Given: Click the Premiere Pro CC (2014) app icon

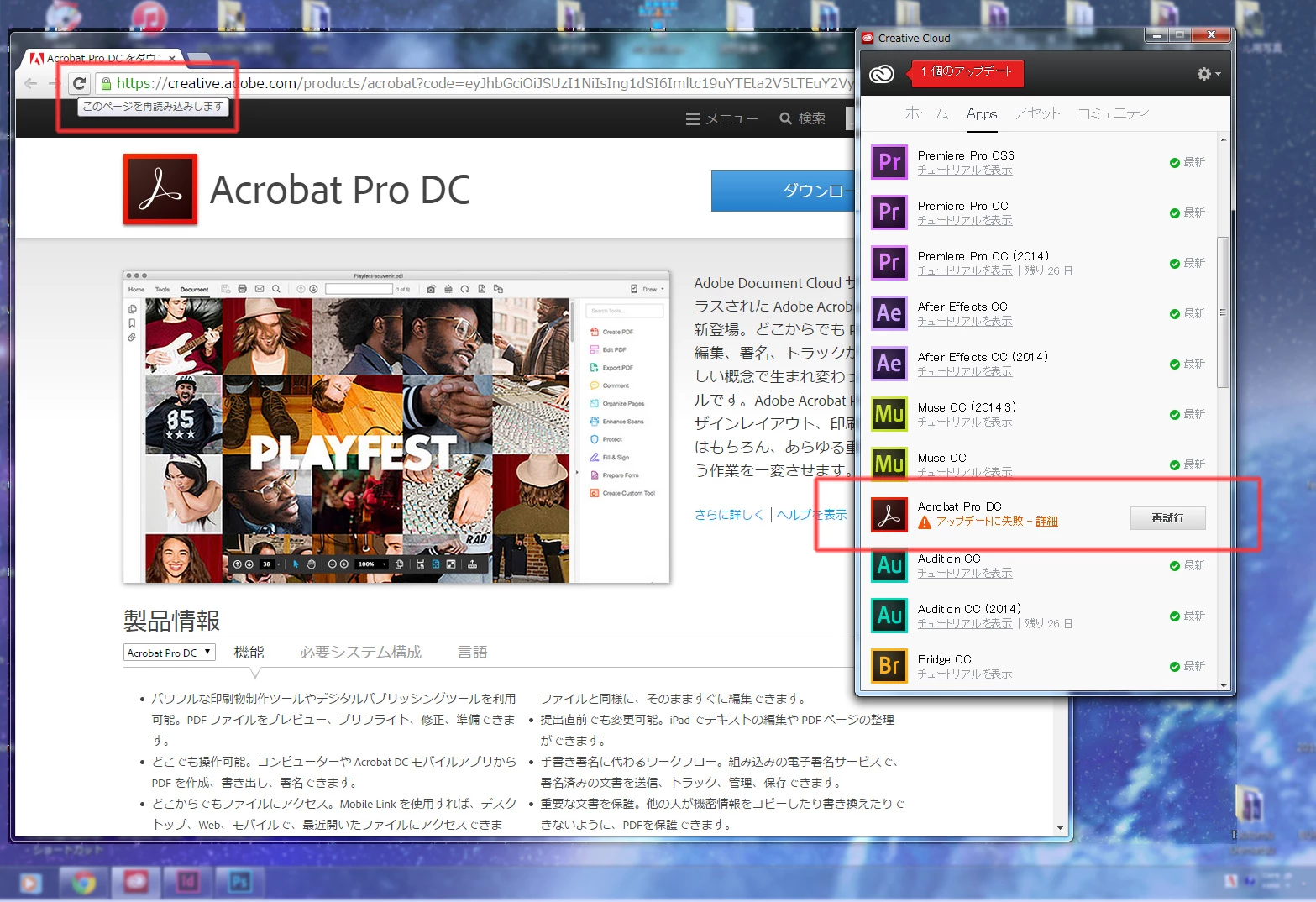Looking at the screenshot, I should [889, 263].
